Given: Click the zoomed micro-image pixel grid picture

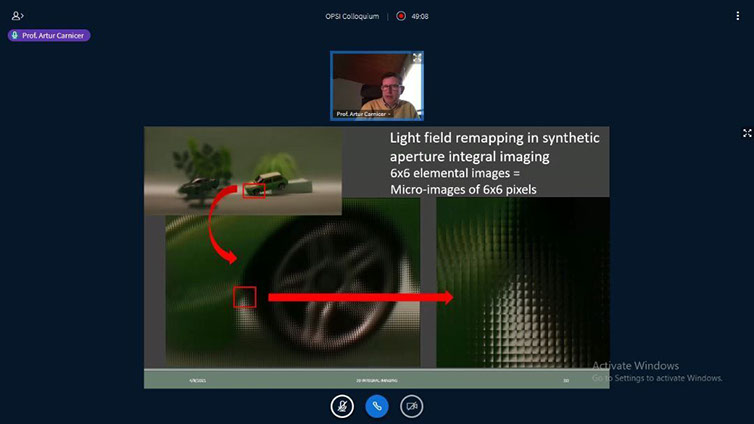Looking at the screenshot, I should pyautogui.click(x=522, y=282).
